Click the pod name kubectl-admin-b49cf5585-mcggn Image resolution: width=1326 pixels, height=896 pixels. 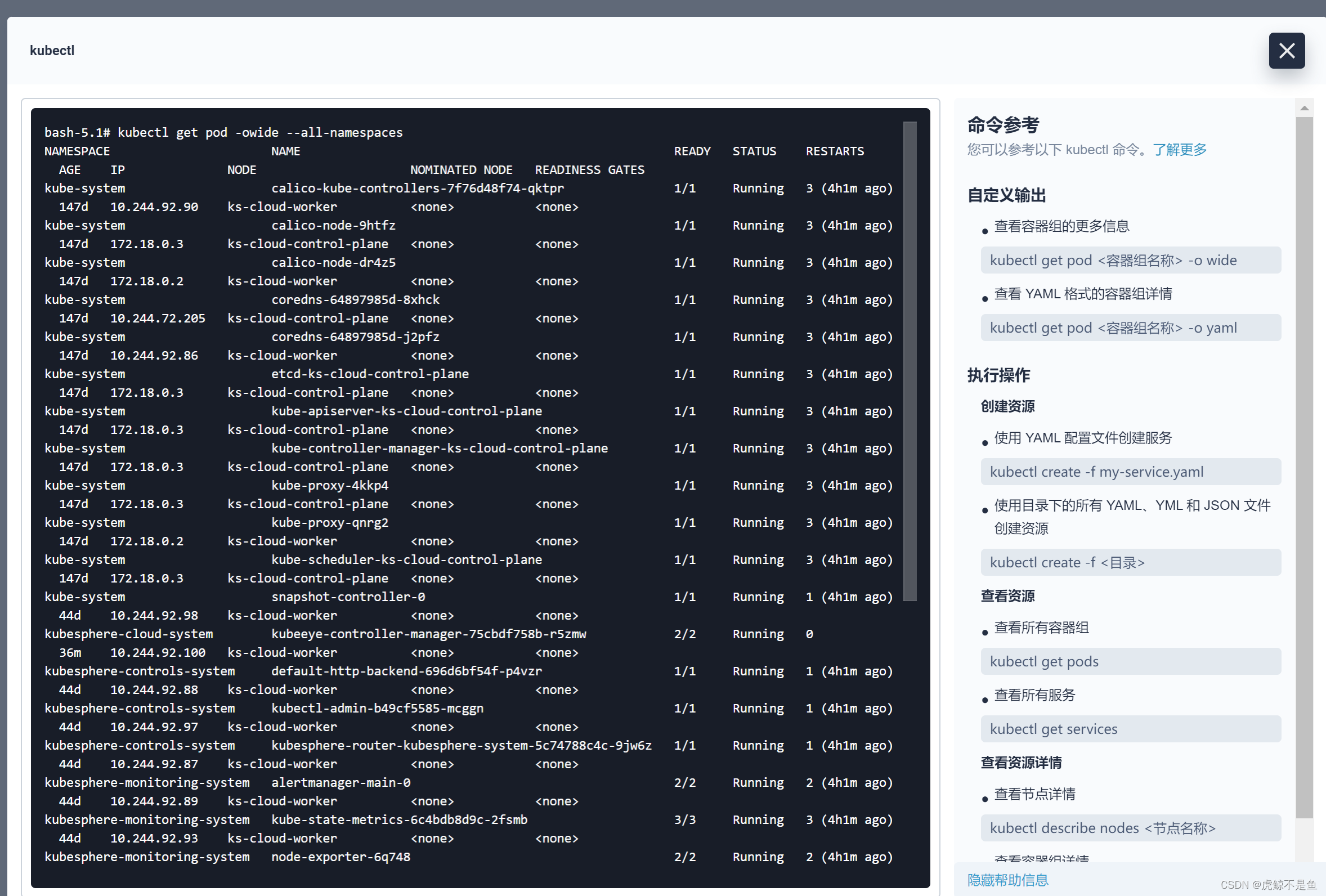click(377, 707)
